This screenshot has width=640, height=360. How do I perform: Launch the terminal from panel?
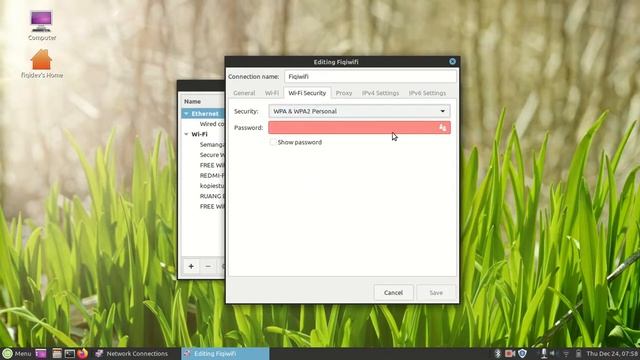[69, 353]
